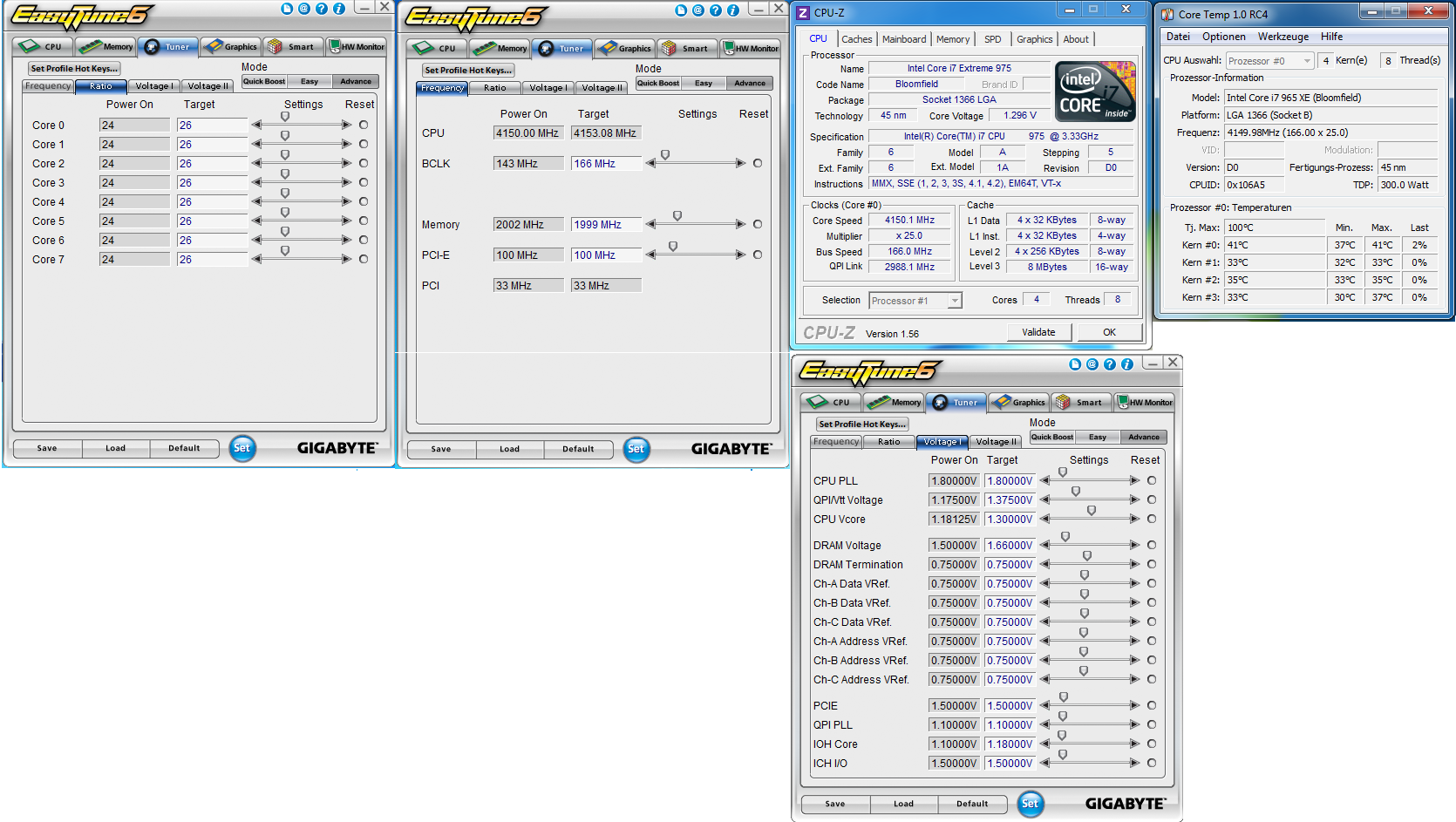The height and width of the screenshot is (822, 1456).
Task: Switch to the Mainboard tab in CPU-Z
Action: tap(904, 39)
